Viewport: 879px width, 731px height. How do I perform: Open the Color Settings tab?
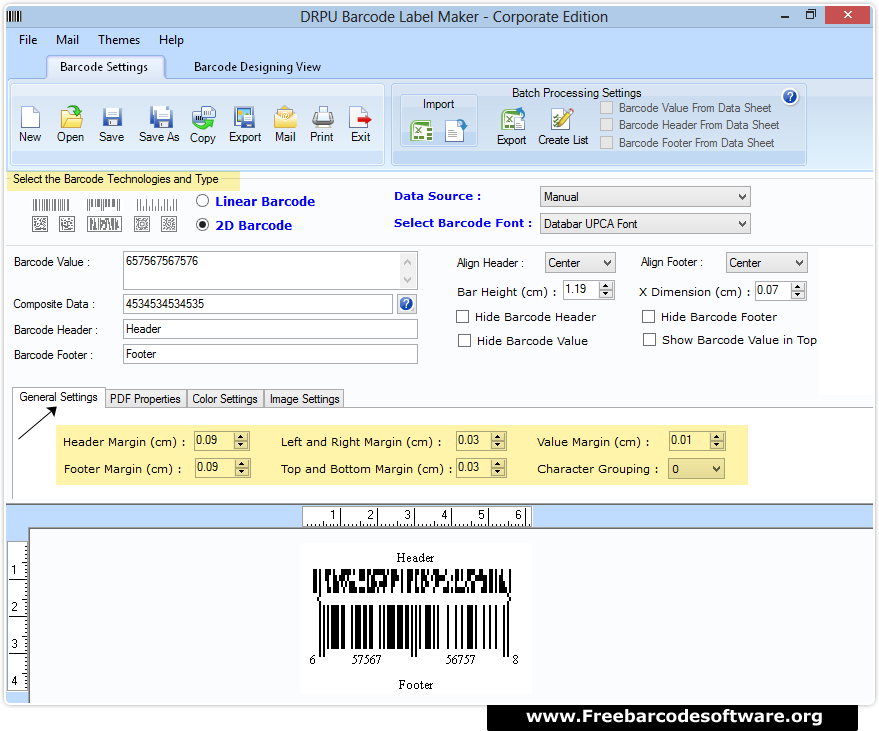point(225,399)
